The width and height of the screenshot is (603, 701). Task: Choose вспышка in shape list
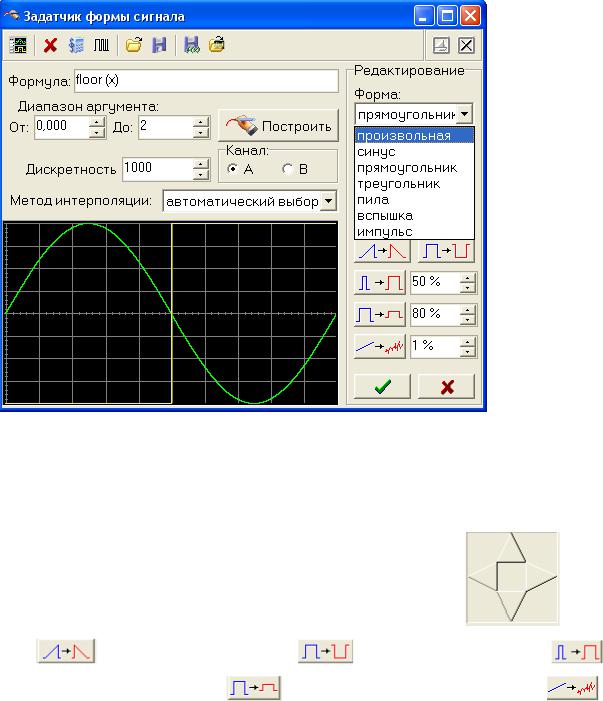tap(414, 216)
